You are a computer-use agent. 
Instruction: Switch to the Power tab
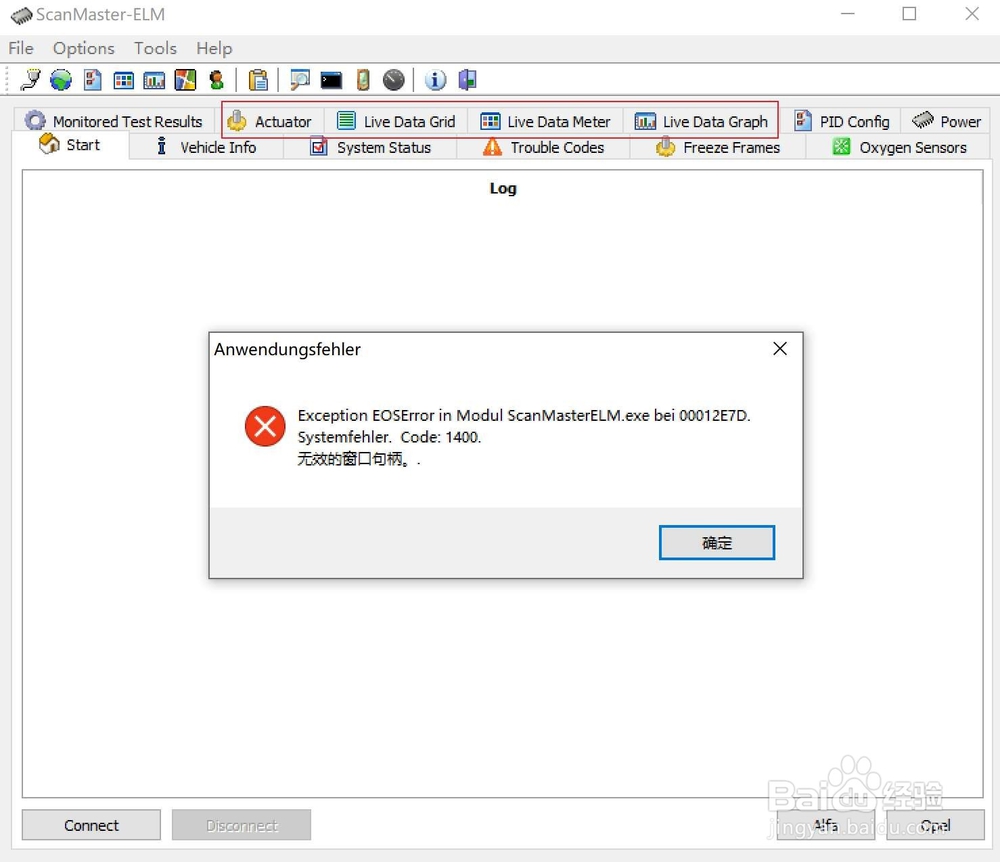pos(946,121)
